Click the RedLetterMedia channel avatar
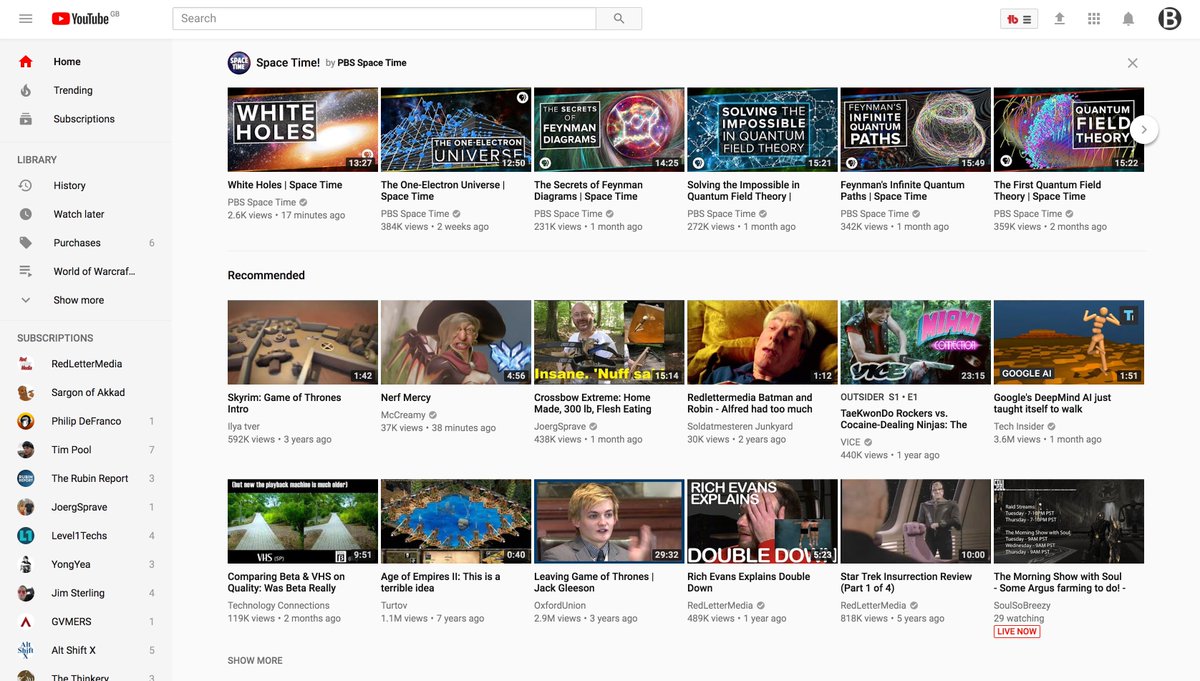 [26, 364]
